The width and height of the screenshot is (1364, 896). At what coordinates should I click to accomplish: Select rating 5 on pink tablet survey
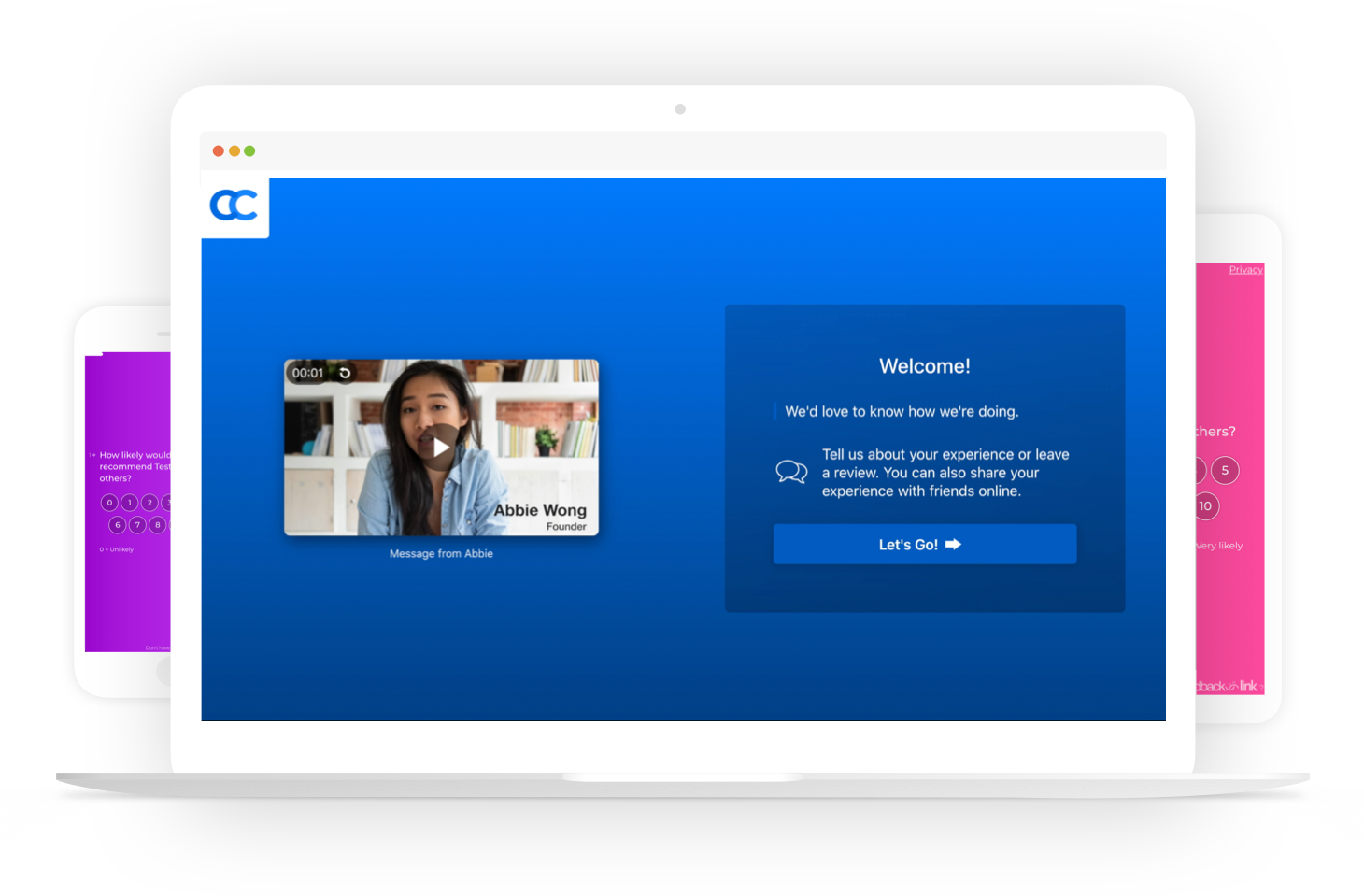coord(1225,470)
